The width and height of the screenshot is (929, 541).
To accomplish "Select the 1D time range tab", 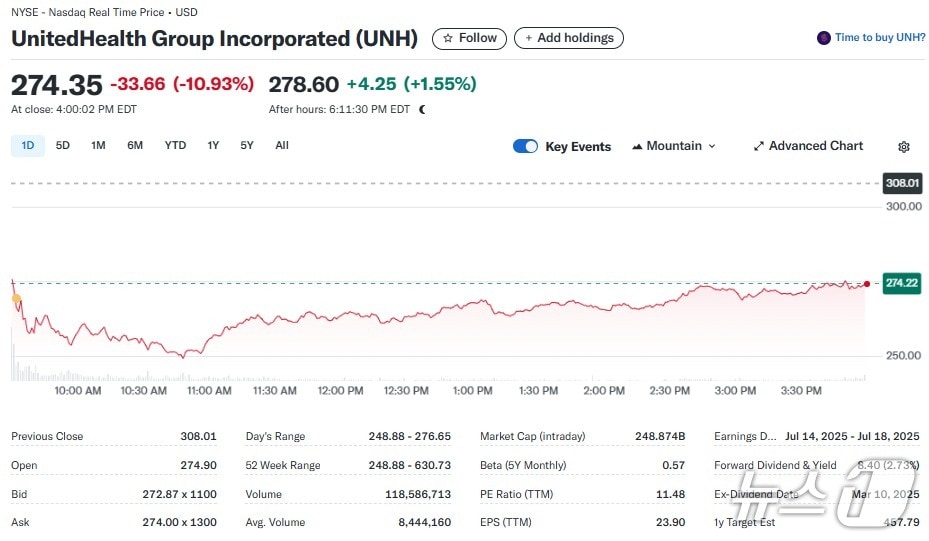I will point(28,146).
